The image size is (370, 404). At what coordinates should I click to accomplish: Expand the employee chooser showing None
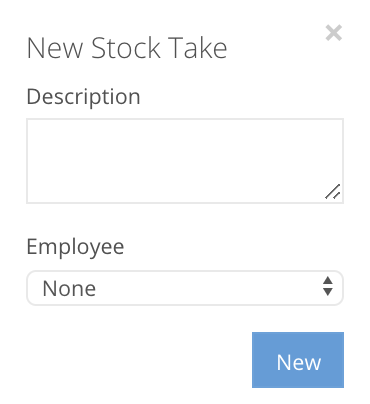185,288
